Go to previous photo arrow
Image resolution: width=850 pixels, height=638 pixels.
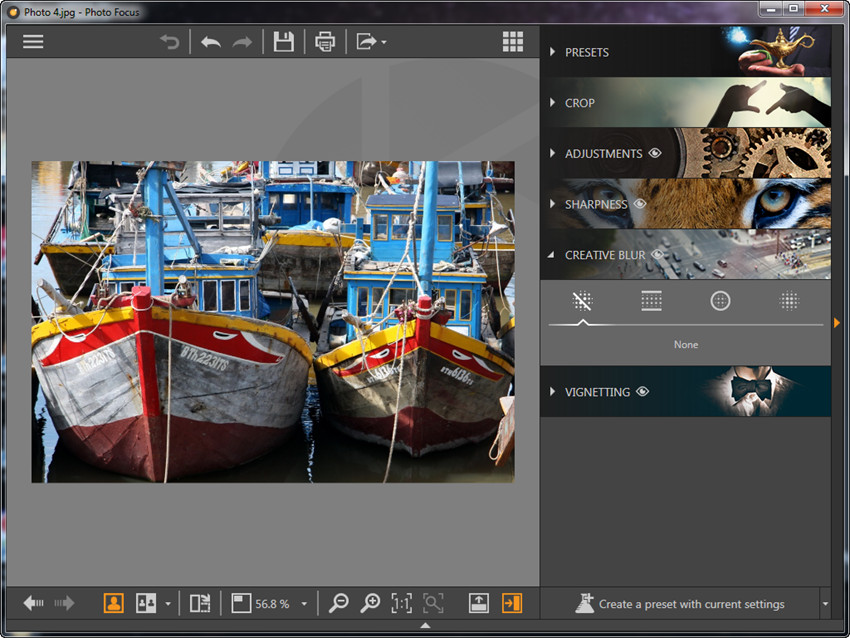(34, 603)
